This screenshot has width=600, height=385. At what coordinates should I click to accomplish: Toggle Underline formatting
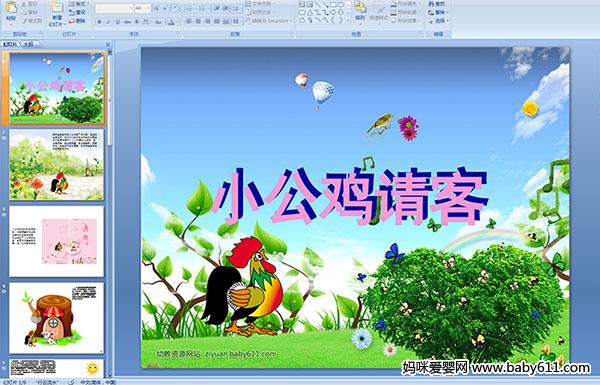[x=117, y=22]
